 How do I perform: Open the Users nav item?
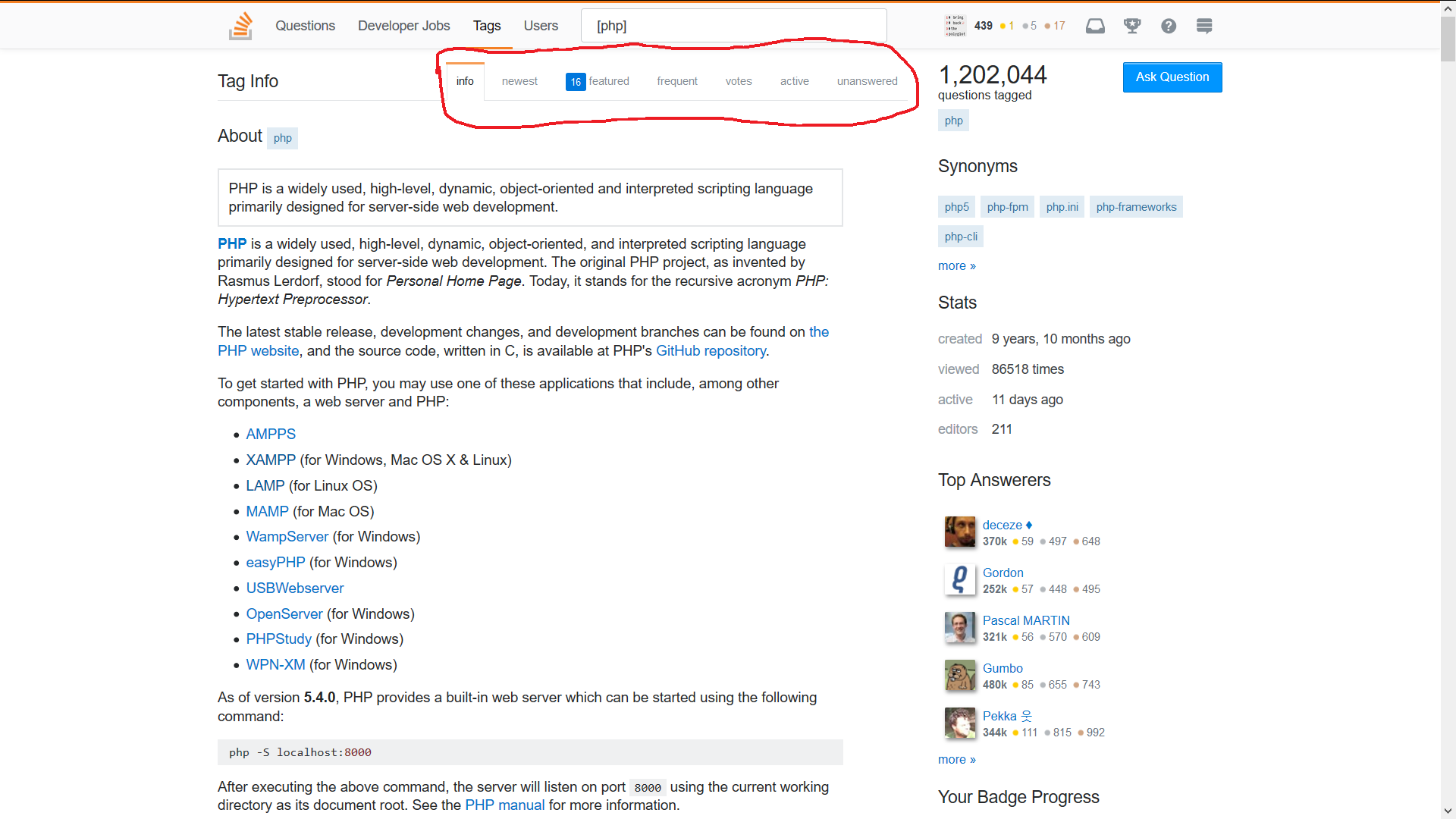pos(541,26)
